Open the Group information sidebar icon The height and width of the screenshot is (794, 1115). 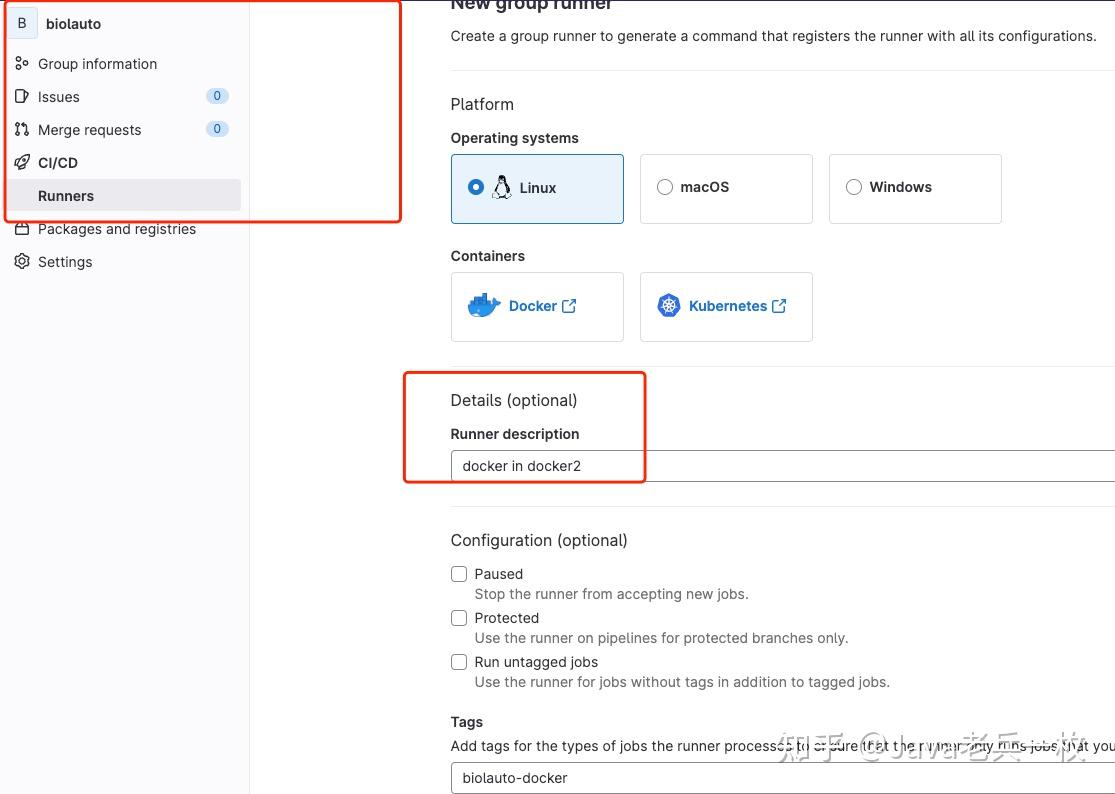21,63
